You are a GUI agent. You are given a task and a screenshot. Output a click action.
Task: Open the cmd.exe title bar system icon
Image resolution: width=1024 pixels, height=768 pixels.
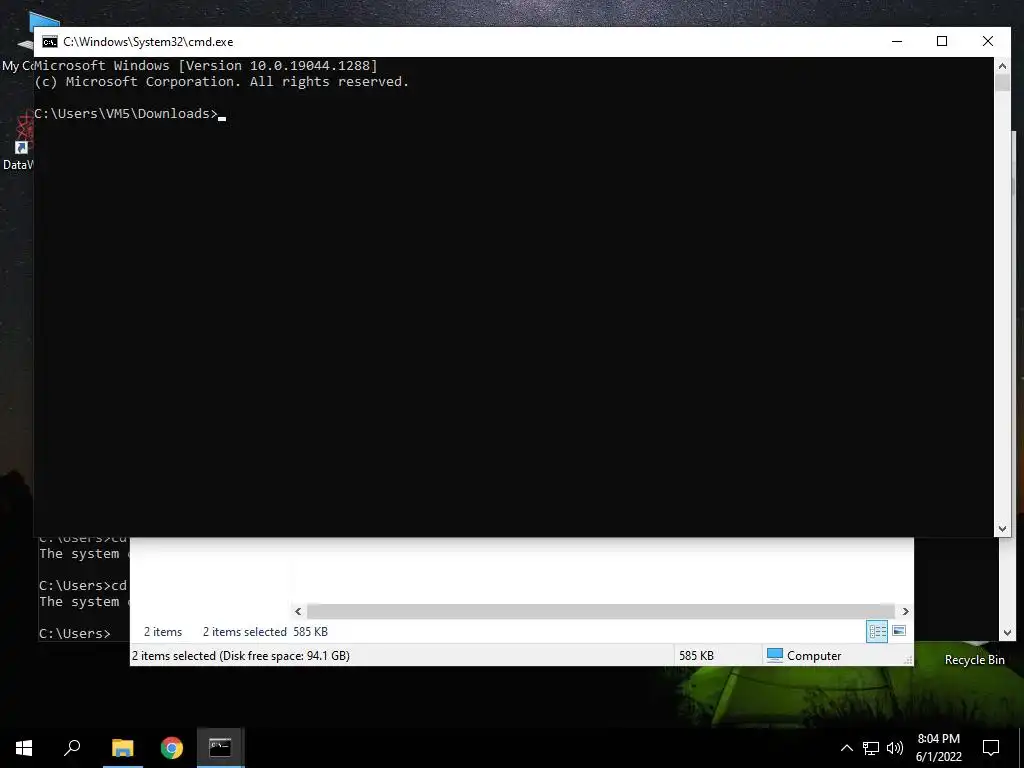click(50, 42)
